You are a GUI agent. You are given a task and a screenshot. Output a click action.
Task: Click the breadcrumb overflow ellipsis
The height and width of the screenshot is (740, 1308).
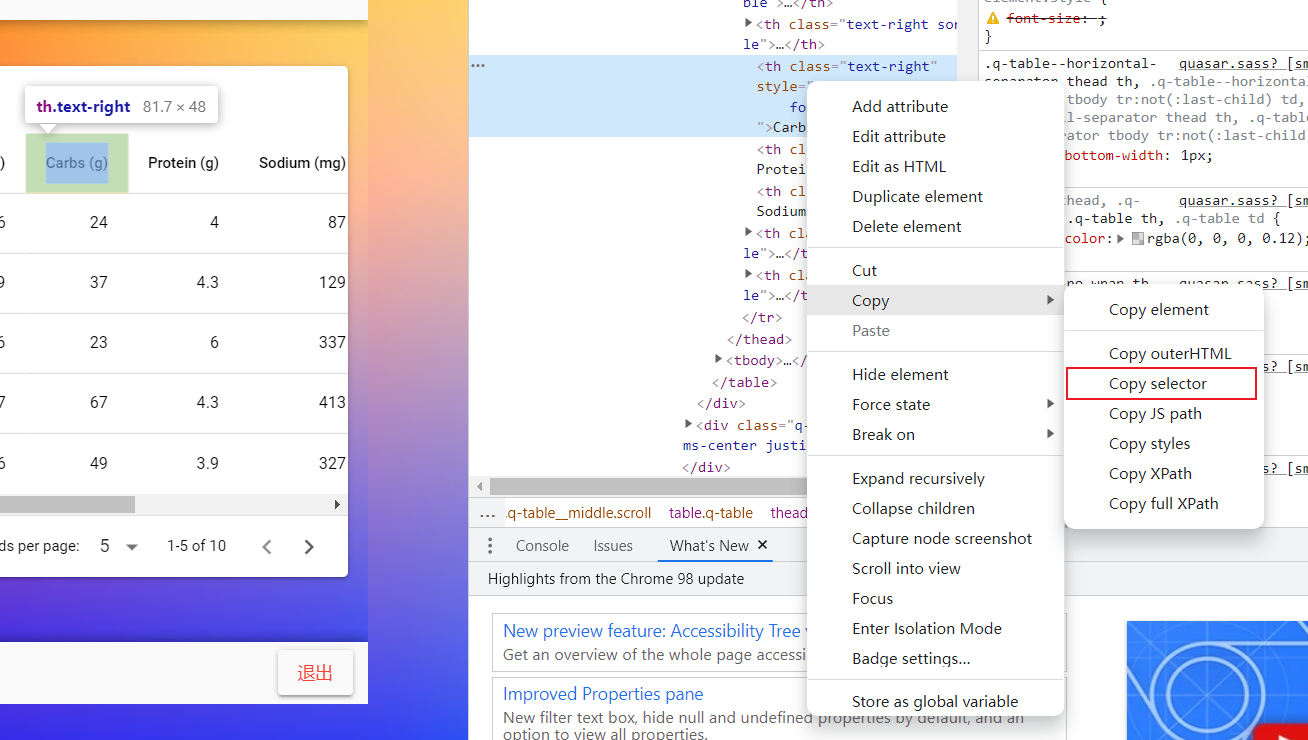coord(488,514)
